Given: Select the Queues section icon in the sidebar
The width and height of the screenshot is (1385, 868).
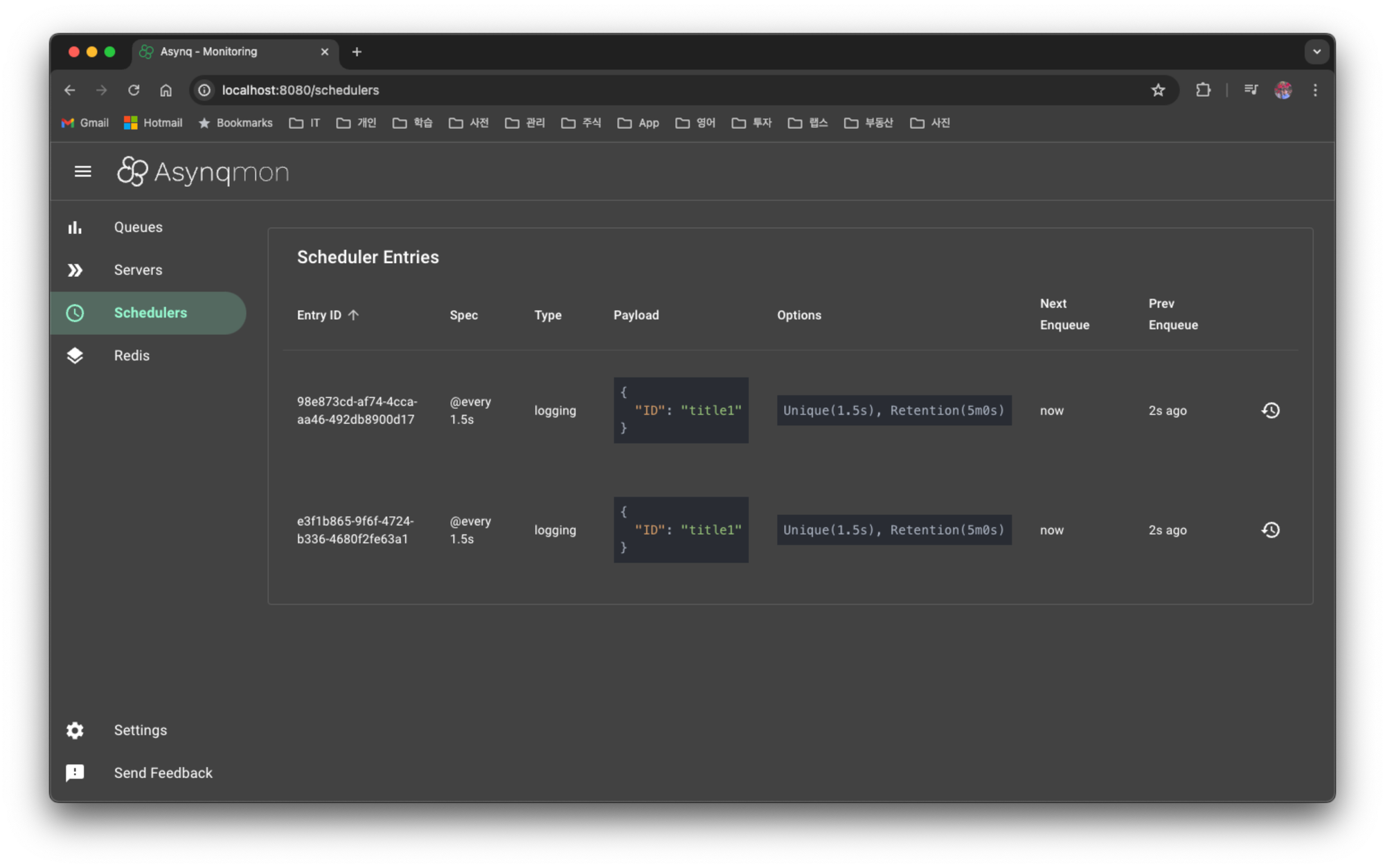Looking at the screenshot, I should (75, 226).
